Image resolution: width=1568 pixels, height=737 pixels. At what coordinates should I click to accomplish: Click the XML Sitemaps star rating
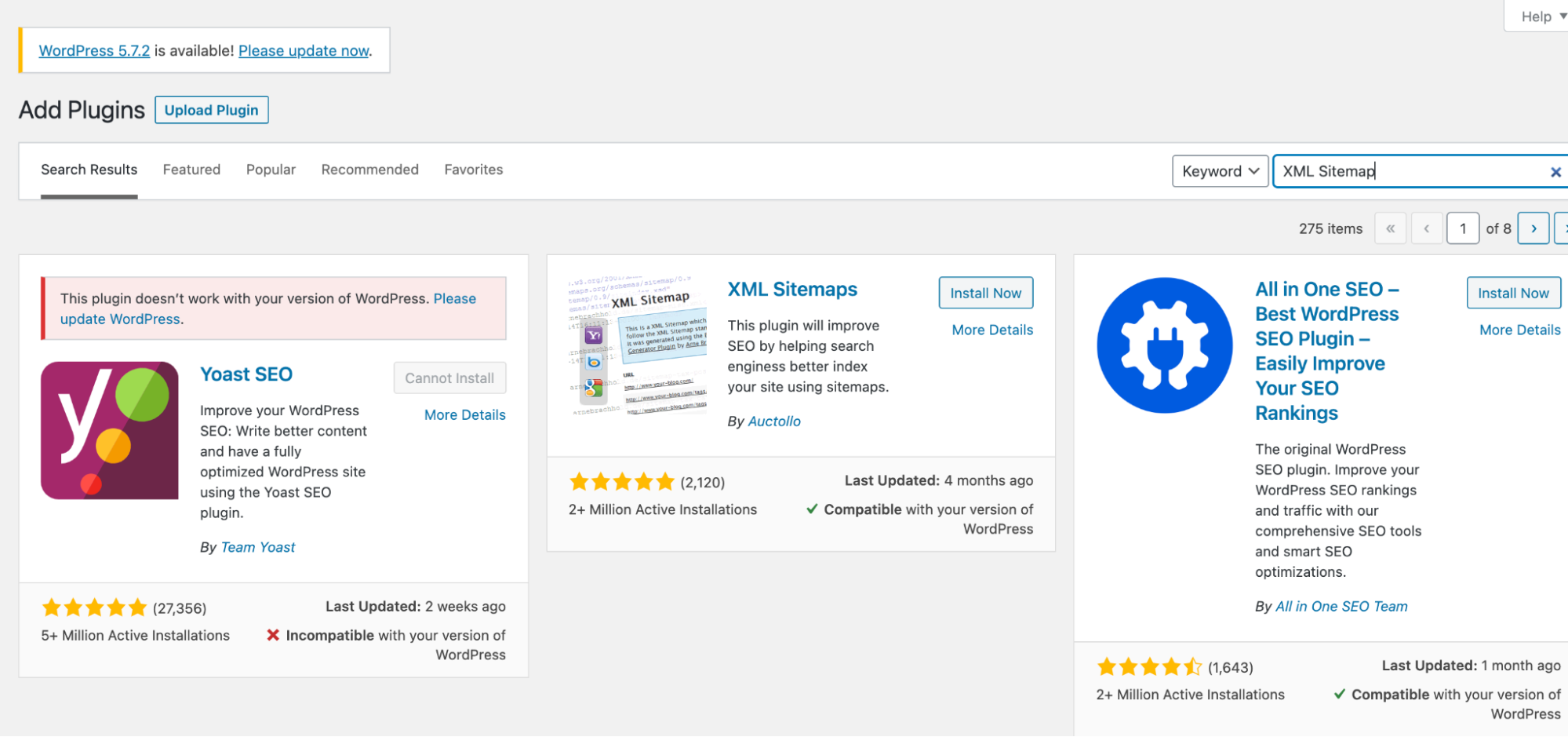[622, 481]
